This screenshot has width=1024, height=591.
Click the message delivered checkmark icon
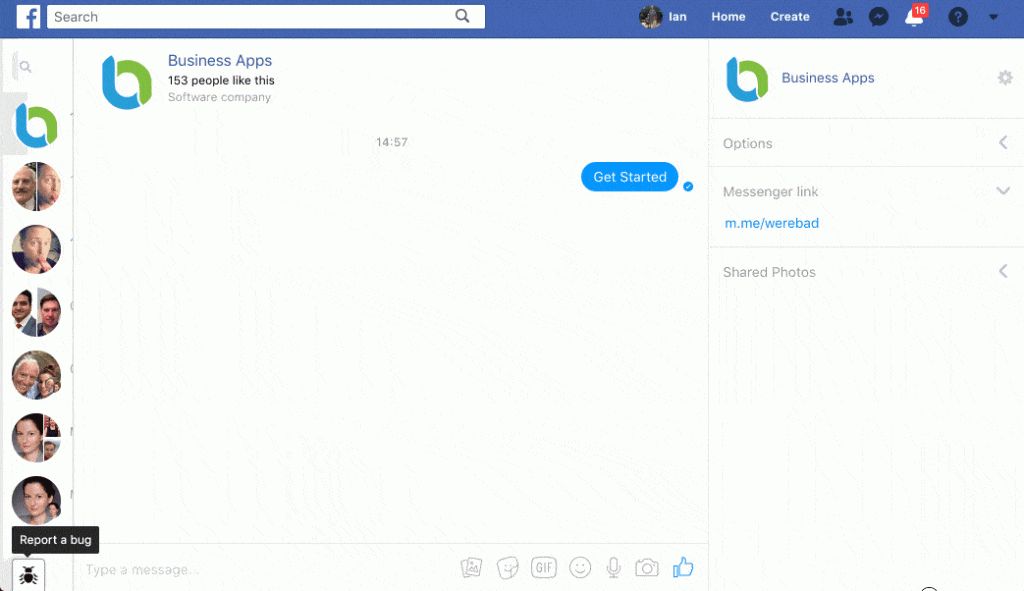(688, 187)
